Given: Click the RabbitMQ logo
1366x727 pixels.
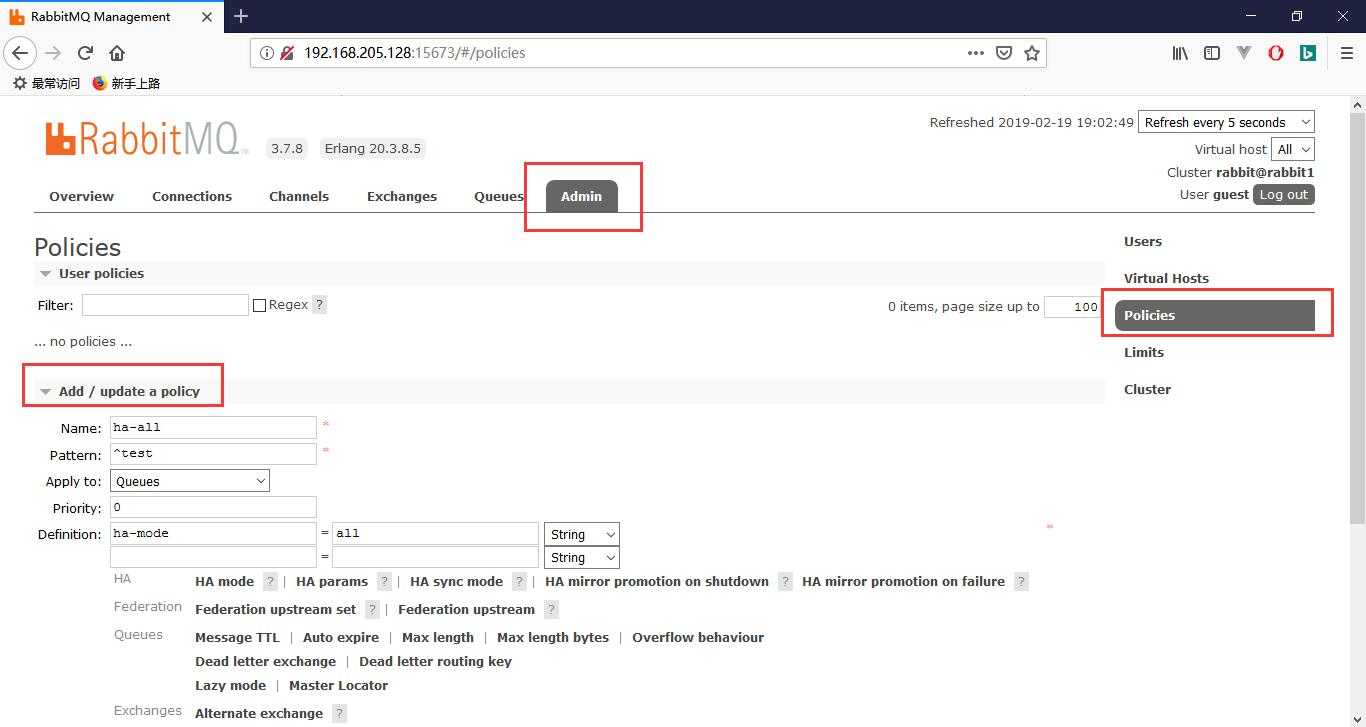Looking at the screenshot, I should pyautogui.click(x=146, y=139).
